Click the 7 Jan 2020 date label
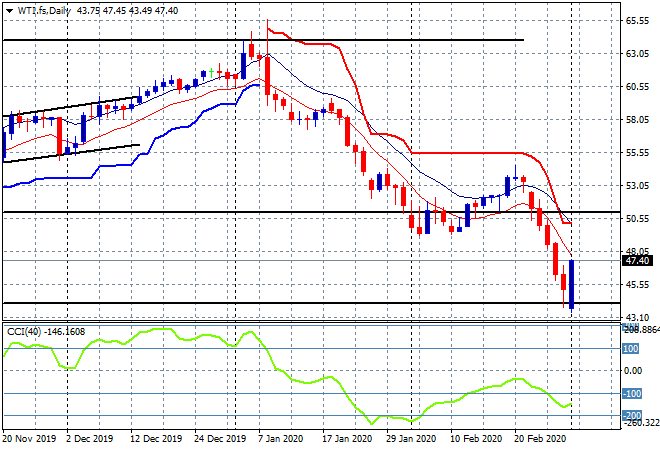660x450 pixels. click(280, 439)
